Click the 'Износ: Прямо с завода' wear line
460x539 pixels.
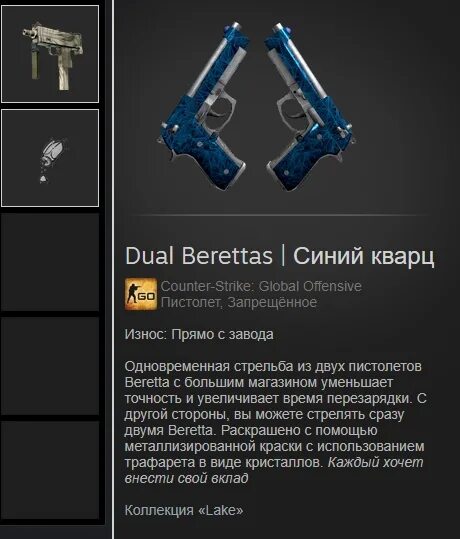[199, 334]
